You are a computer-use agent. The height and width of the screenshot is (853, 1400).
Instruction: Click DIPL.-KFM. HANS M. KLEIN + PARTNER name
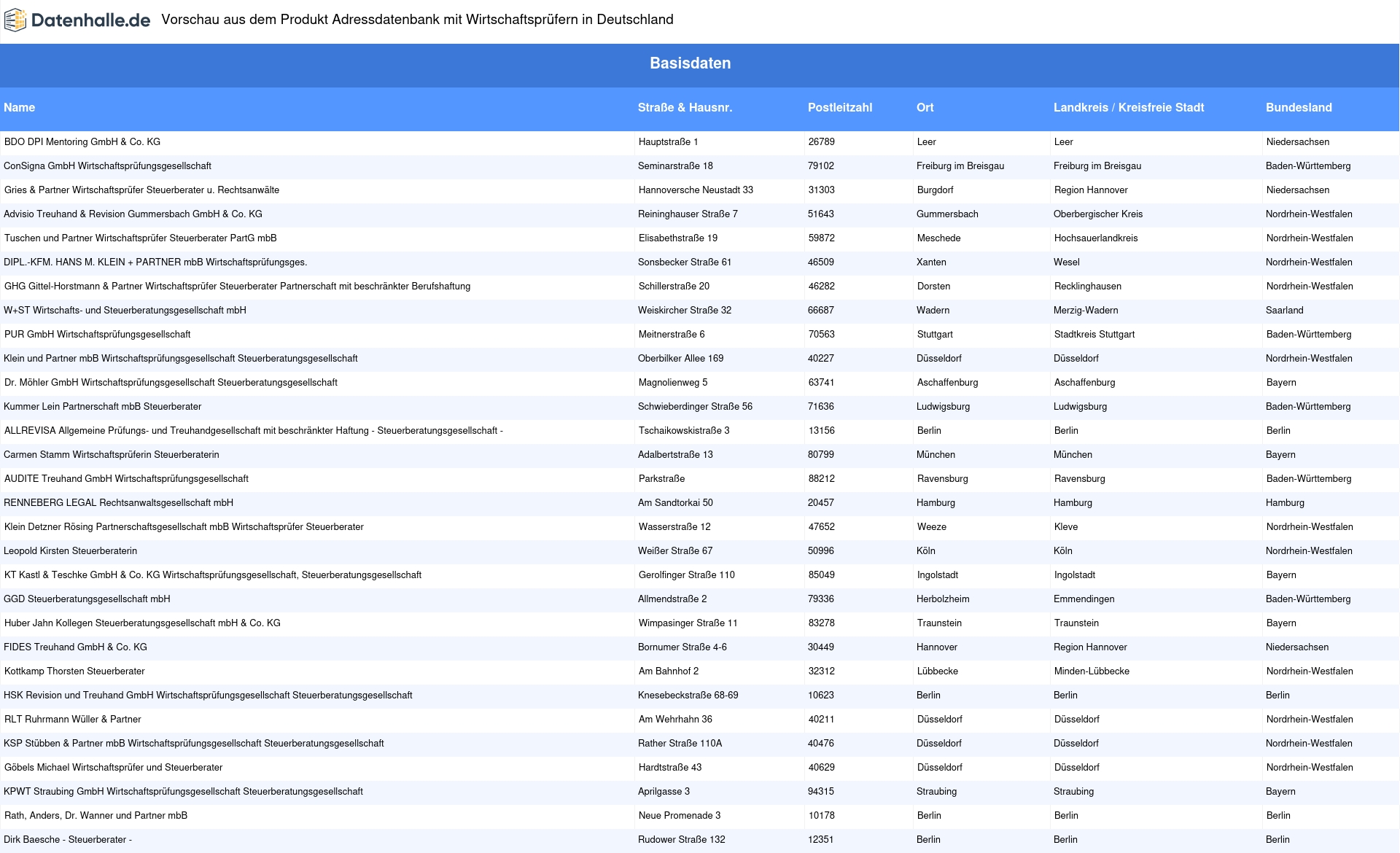[x=155, y=262]
